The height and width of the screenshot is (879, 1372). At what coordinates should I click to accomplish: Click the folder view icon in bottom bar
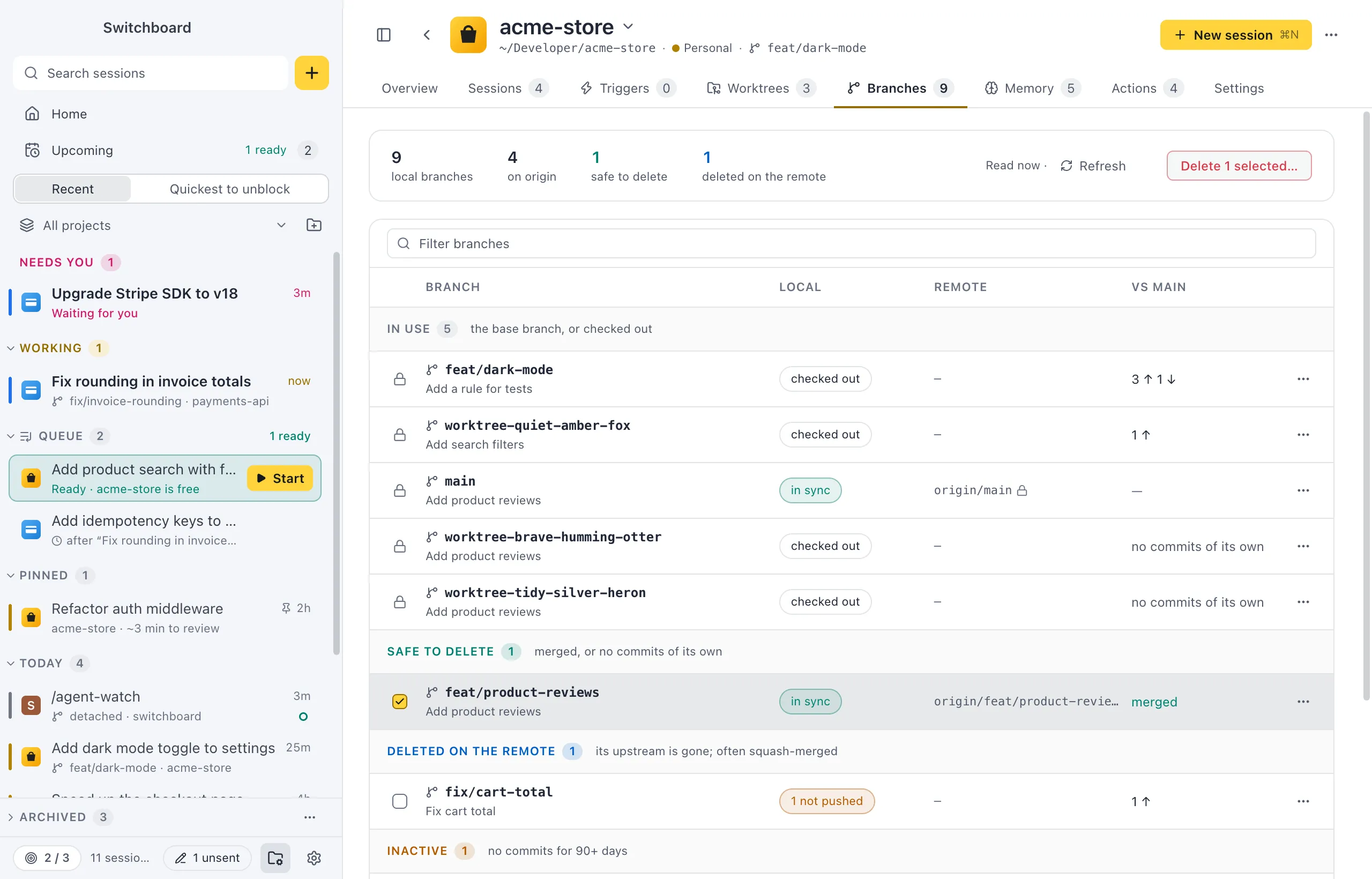(275, 858)
